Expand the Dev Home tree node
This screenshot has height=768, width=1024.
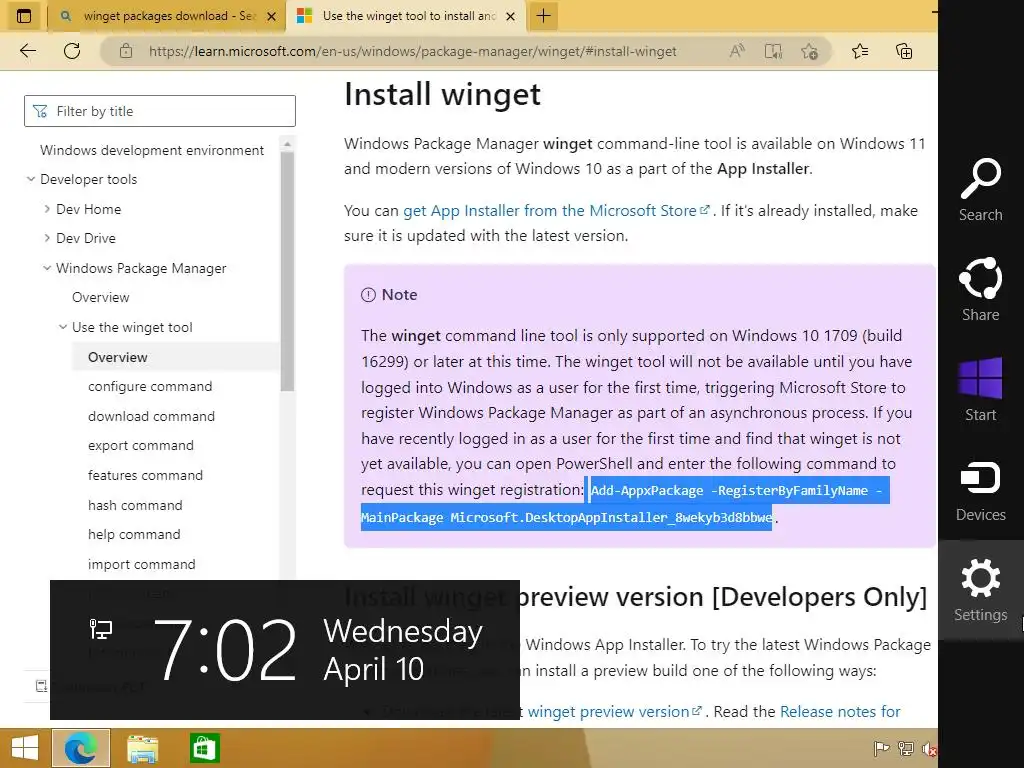[46, 209]
